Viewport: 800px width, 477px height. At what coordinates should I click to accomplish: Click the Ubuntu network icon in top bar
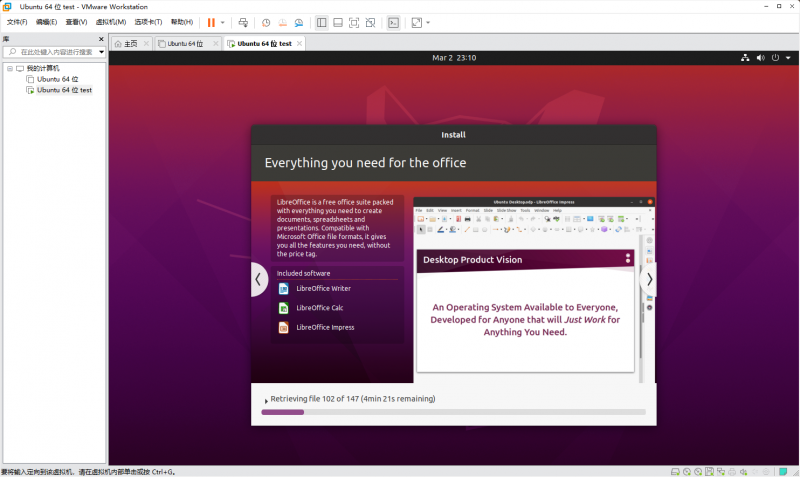click(x=745, y=58)
